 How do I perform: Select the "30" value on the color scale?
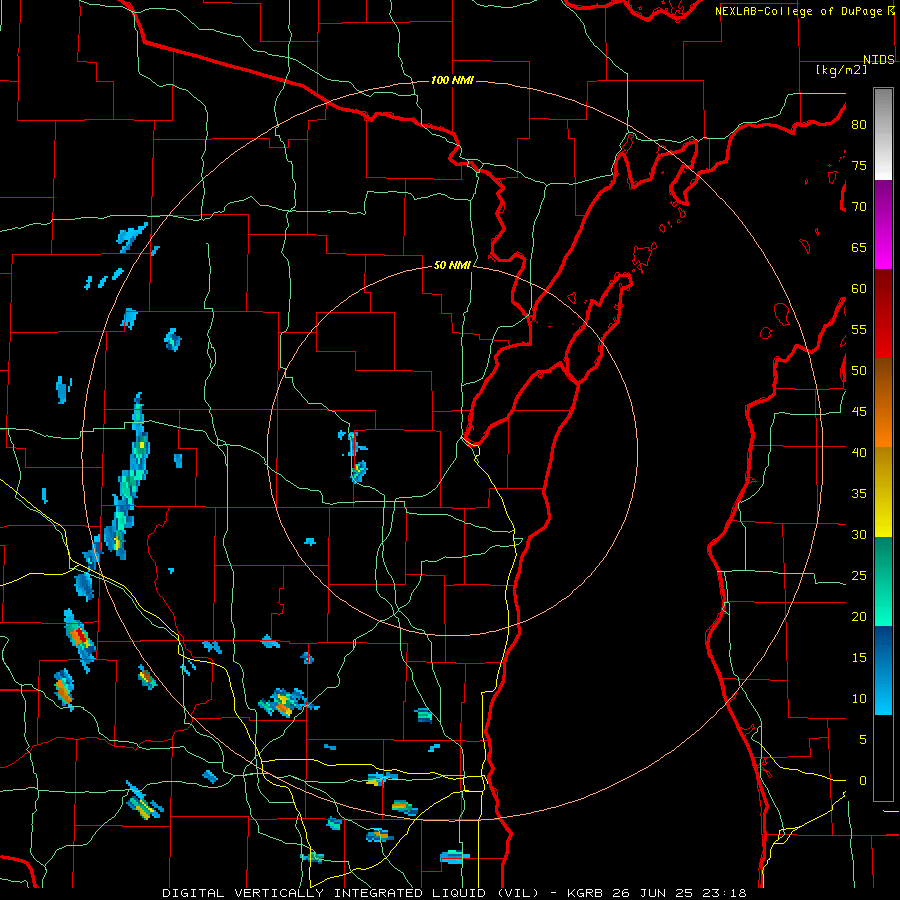(859, 534)
